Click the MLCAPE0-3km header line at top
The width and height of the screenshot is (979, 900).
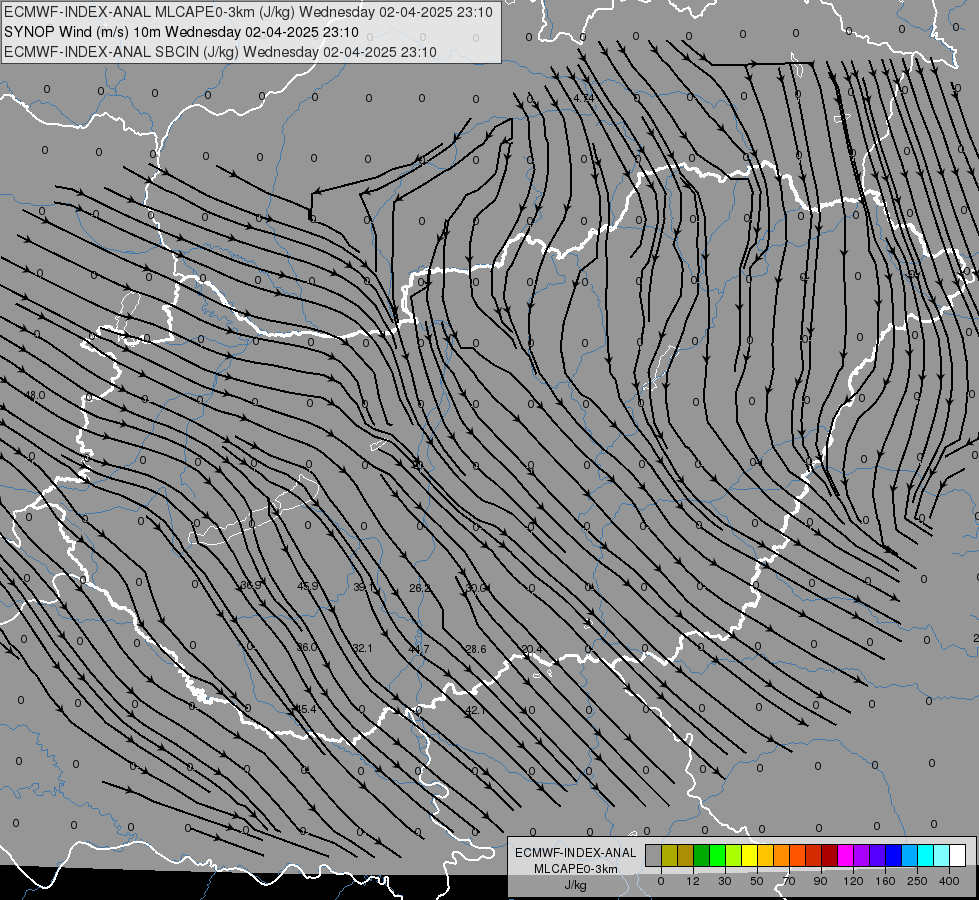(x=248, y=12)
